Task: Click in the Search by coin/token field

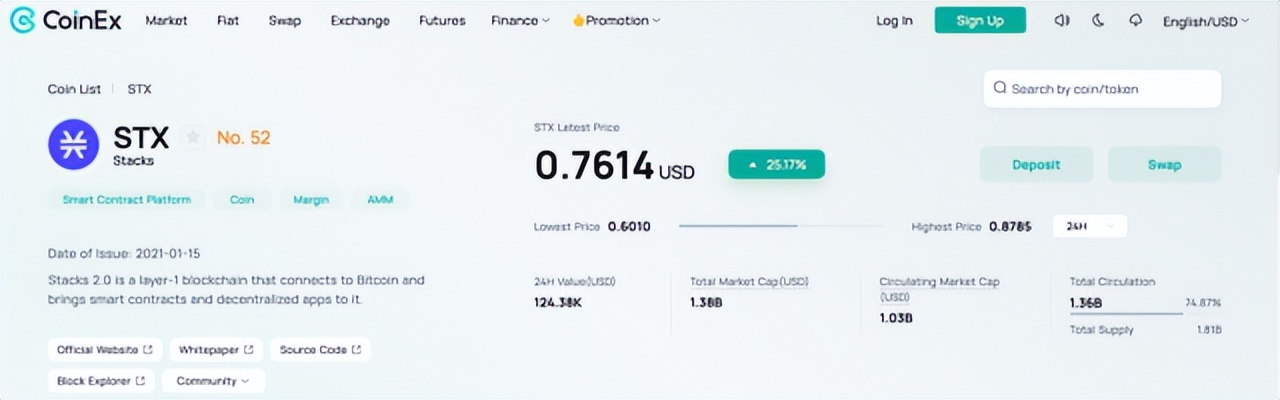Action: coord(1102,89)
